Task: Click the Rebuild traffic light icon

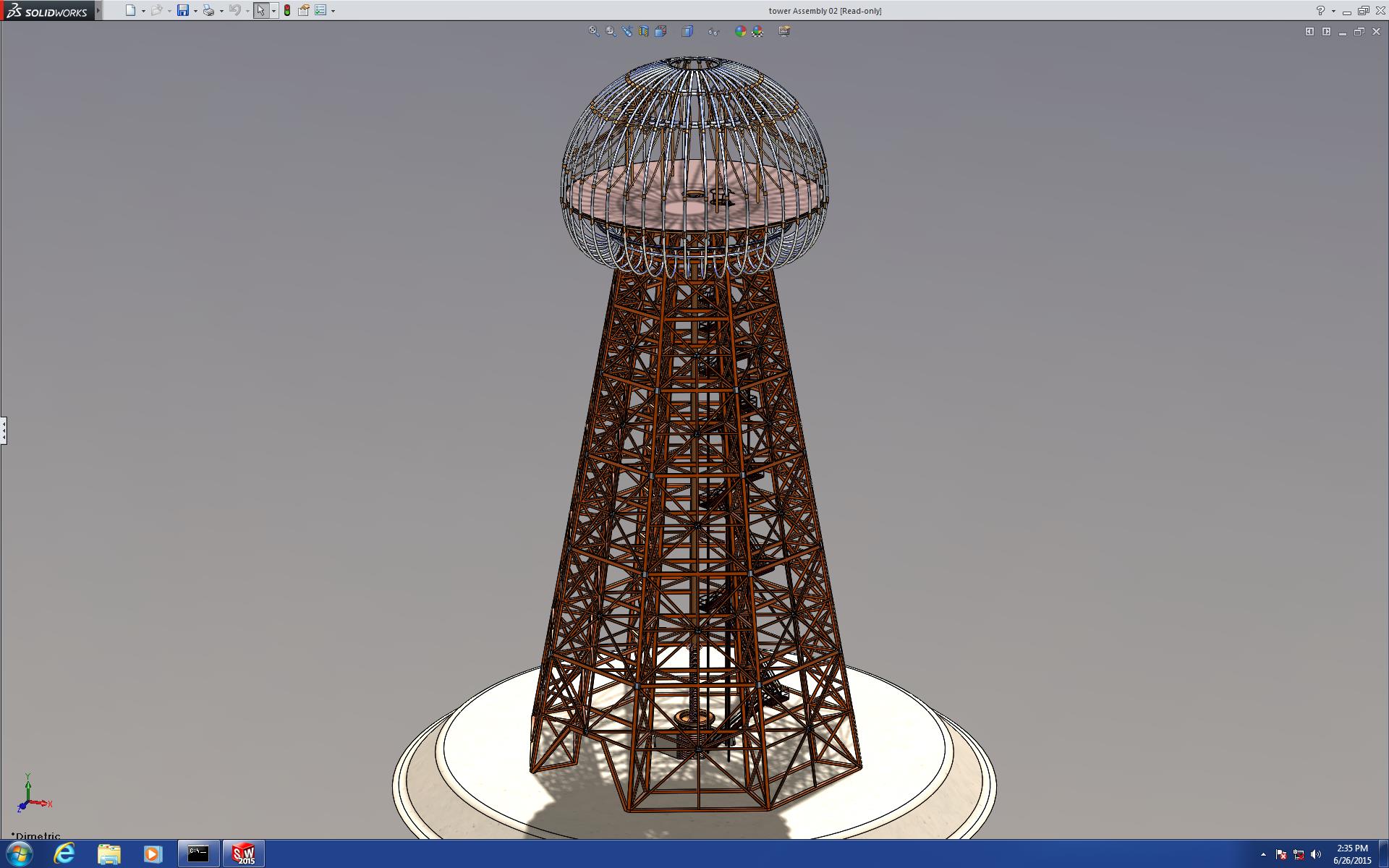Action: (x=287, y=10)
